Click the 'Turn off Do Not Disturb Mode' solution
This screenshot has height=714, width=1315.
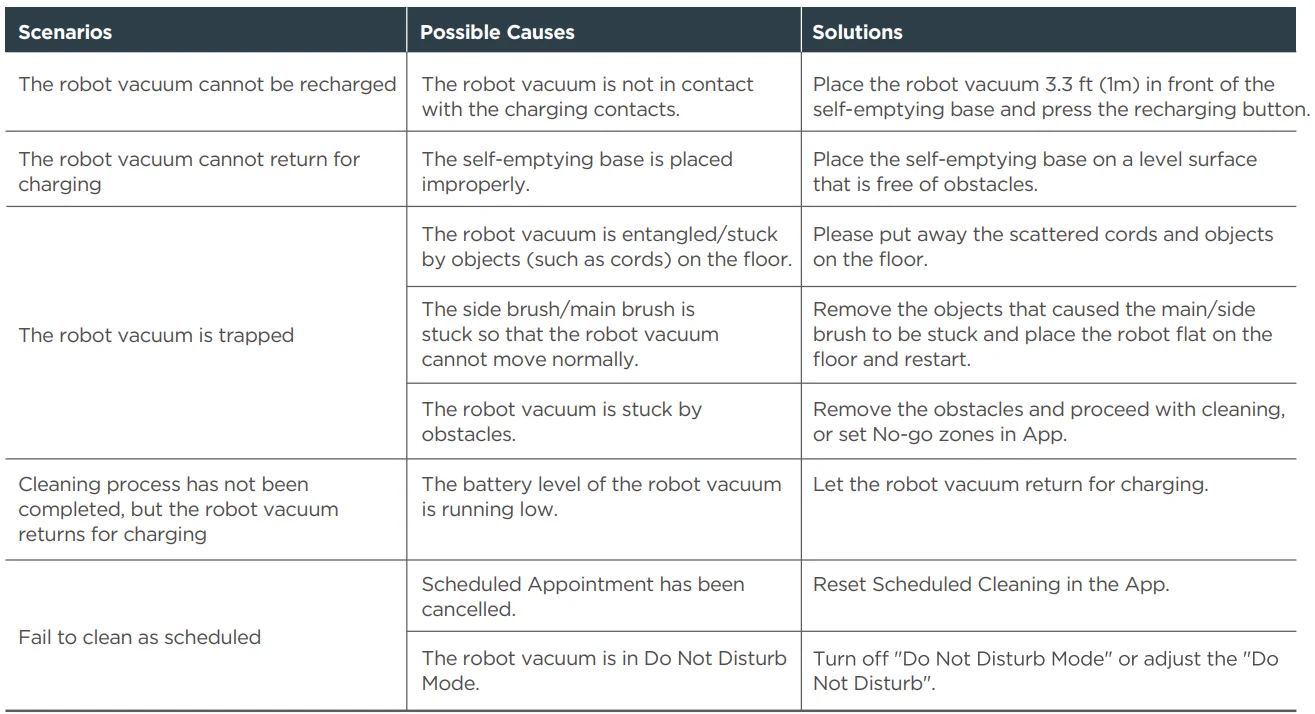point(1045,672)
